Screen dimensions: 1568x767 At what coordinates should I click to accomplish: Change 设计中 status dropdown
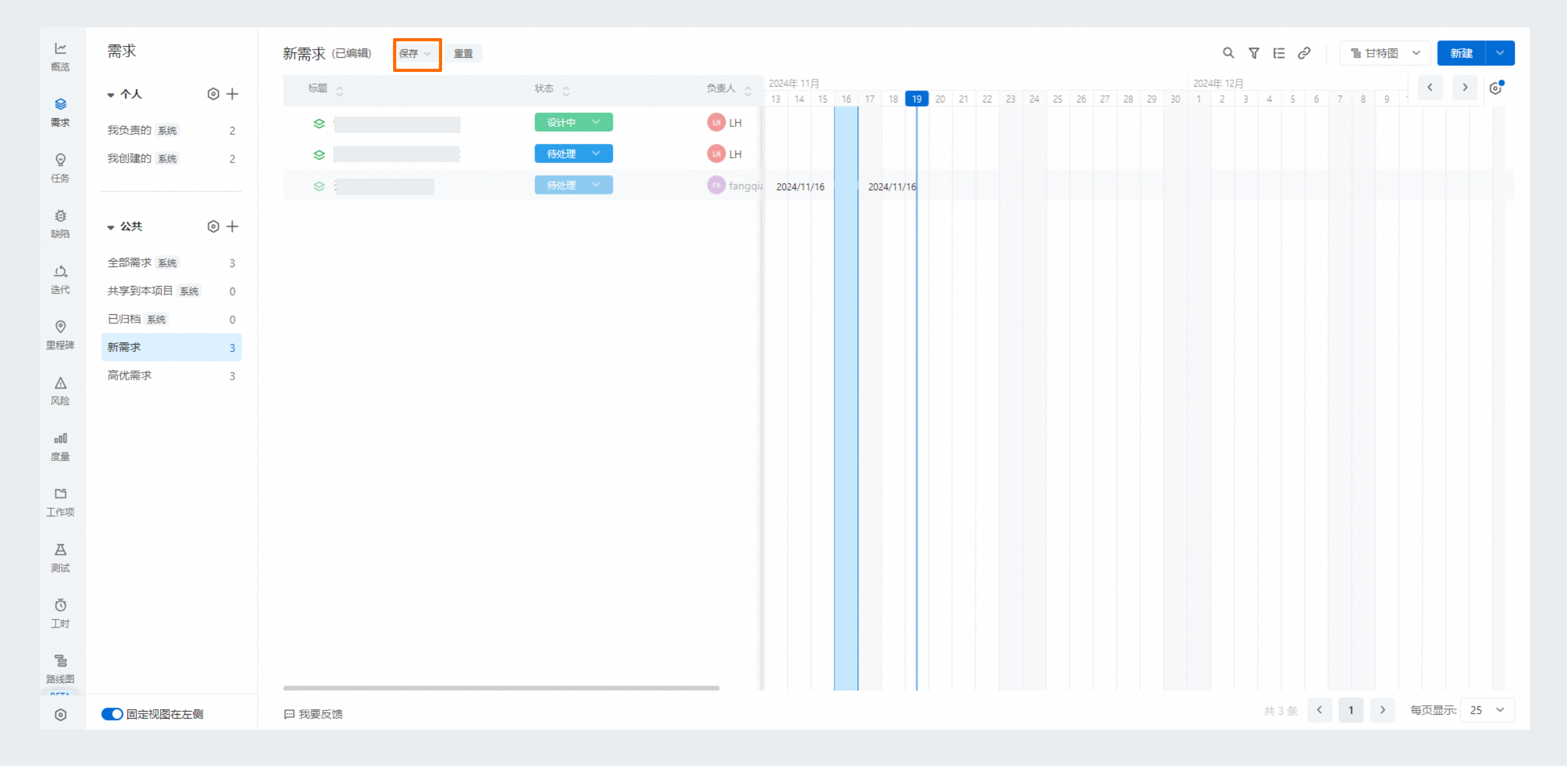tap(574, 123)
